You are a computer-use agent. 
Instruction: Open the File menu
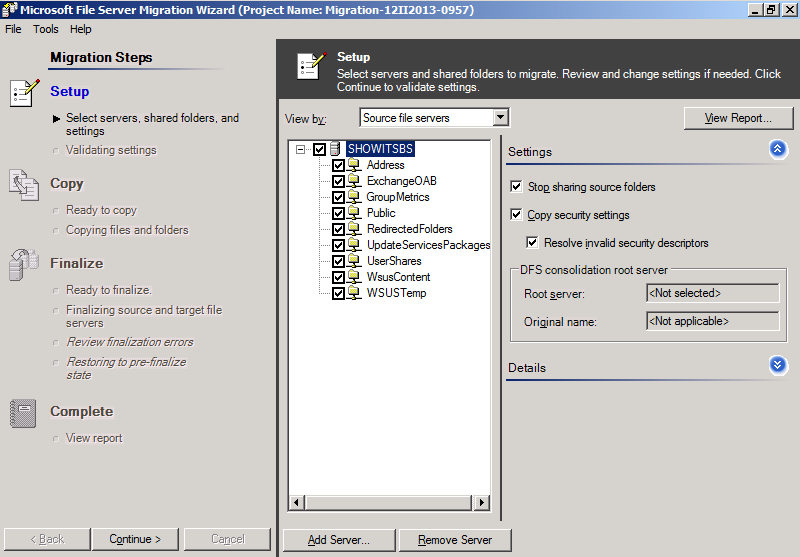point(13,29)
